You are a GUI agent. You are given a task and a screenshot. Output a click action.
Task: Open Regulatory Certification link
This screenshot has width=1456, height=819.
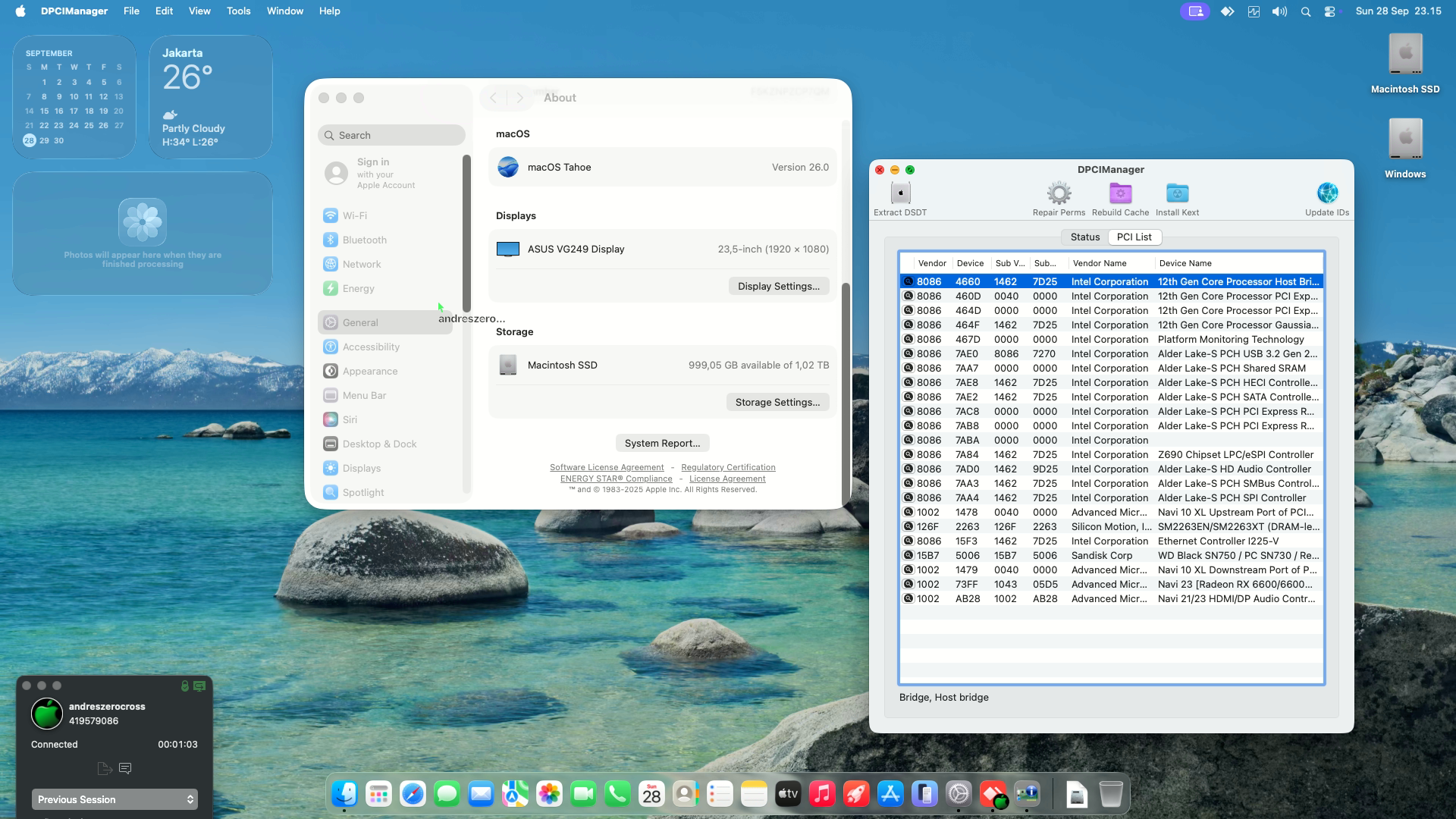[728, 468]
